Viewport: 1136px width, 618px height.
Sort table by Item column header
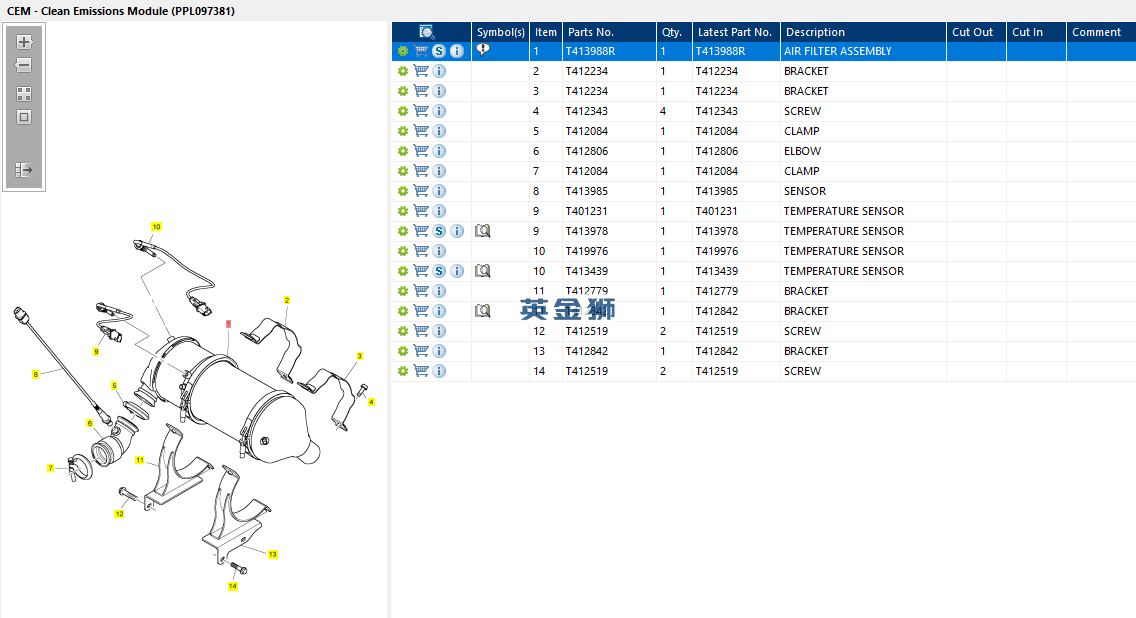[x=546, y=32]
